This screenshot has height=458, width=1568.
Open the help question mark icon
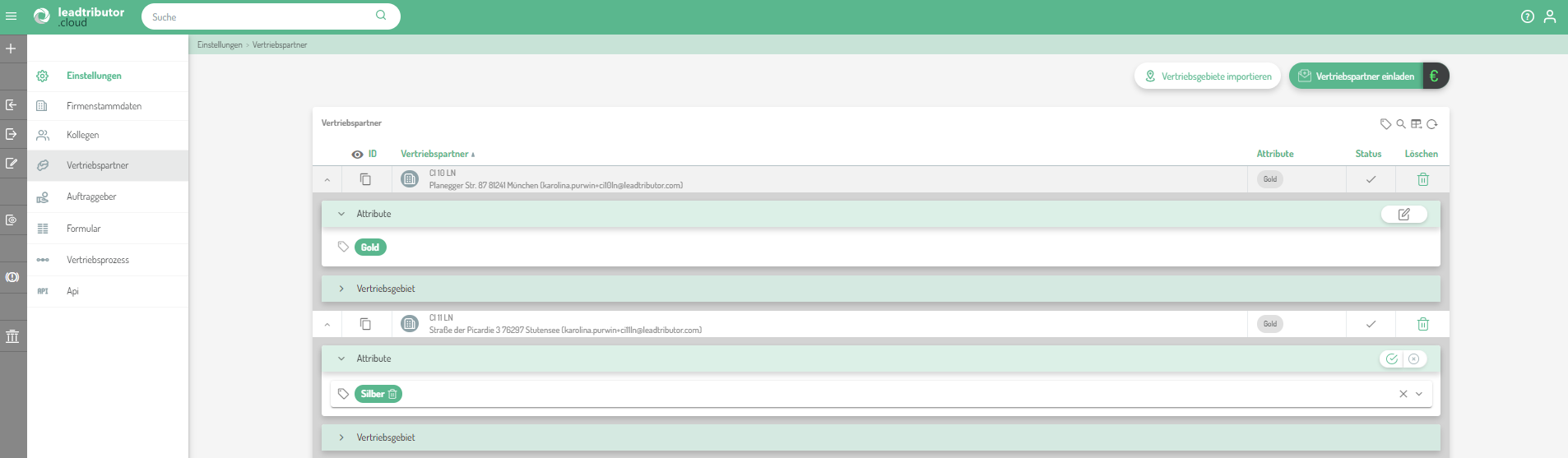coord(1528,16)
